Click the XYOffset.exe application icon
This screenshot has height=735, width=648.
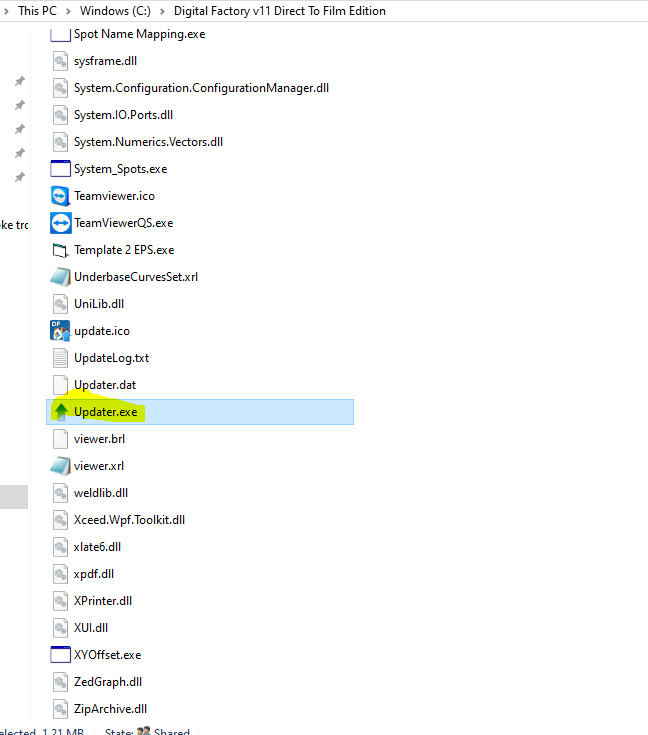(61, 655)
